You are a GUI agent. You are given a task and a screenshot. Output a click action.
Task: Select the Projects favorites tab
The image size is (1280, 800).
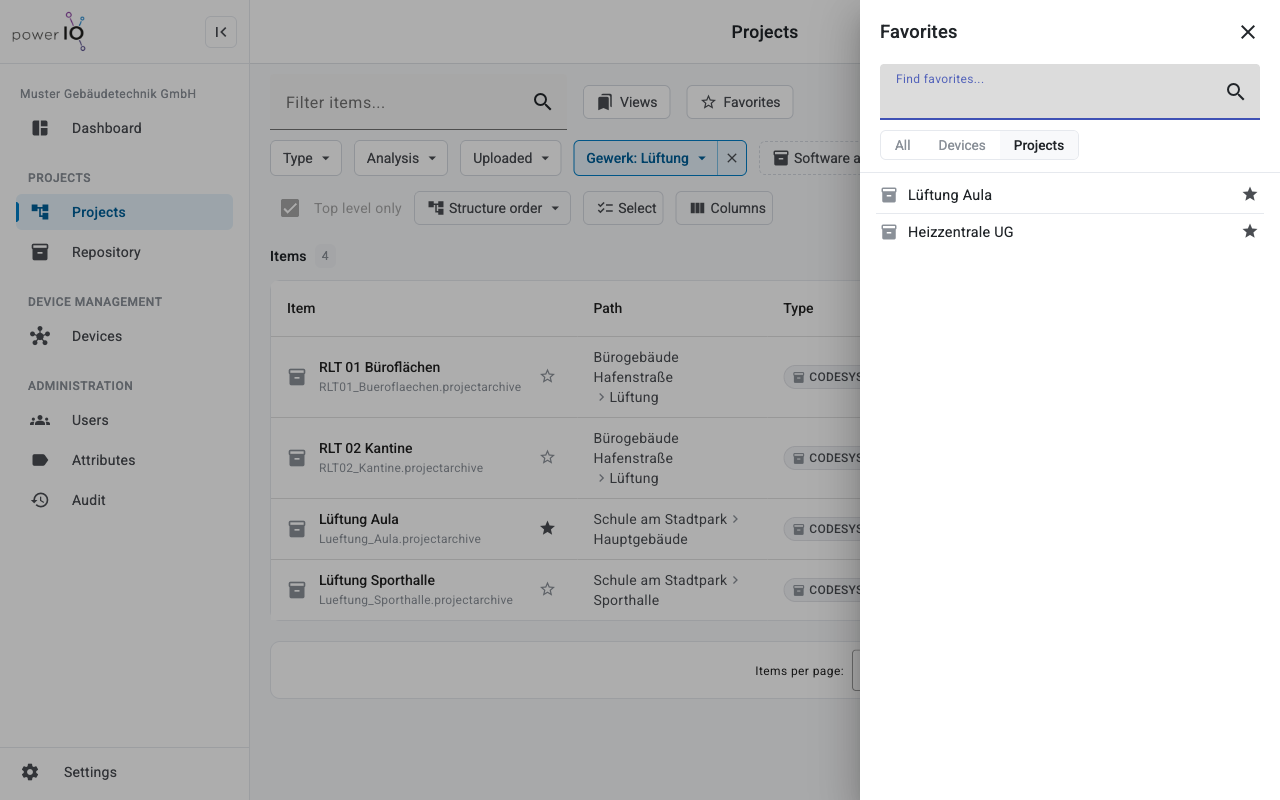1039,145
